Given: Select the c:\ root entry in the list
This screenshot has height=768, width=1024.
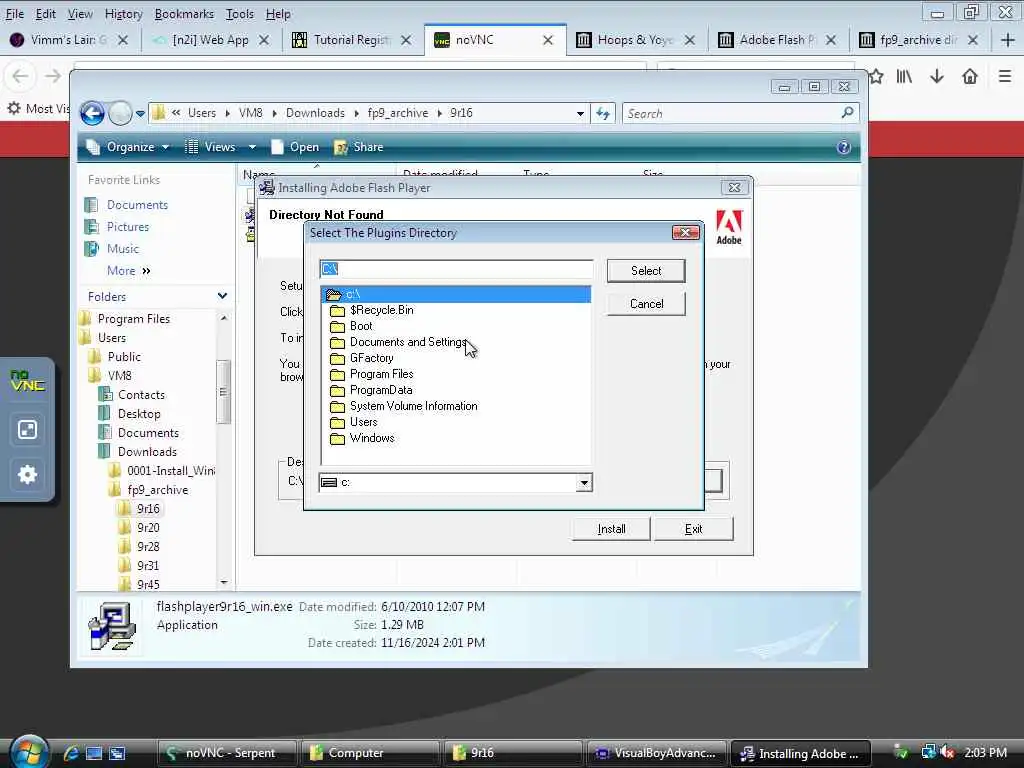Looking at the screenshot, I should [456, 295].
